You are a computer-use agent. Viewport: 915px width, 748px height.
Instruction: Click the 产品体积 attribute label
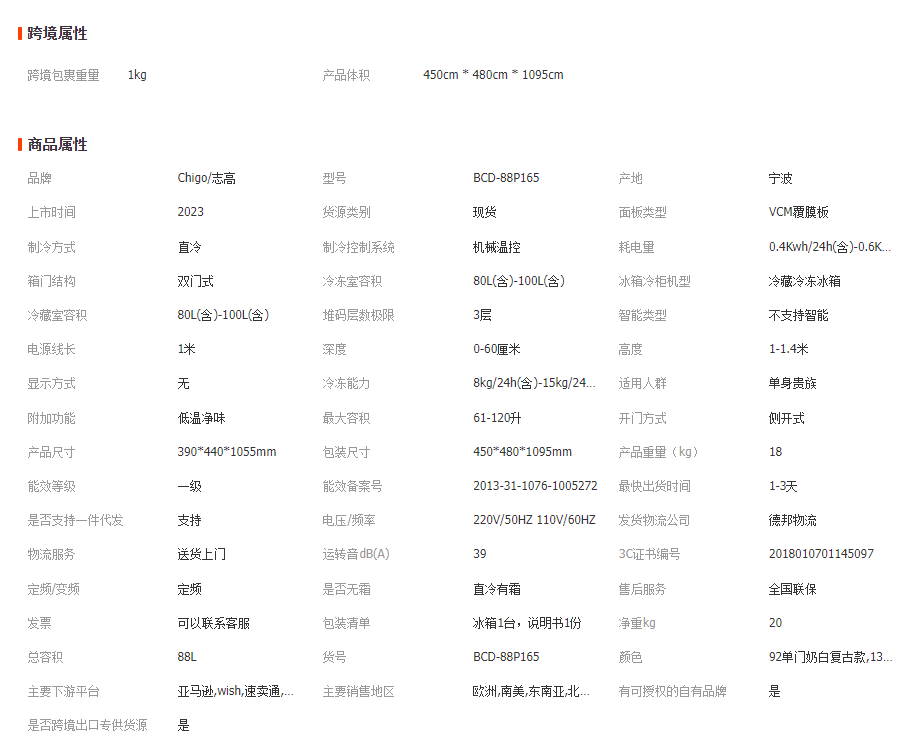click(x=346, y=75)
